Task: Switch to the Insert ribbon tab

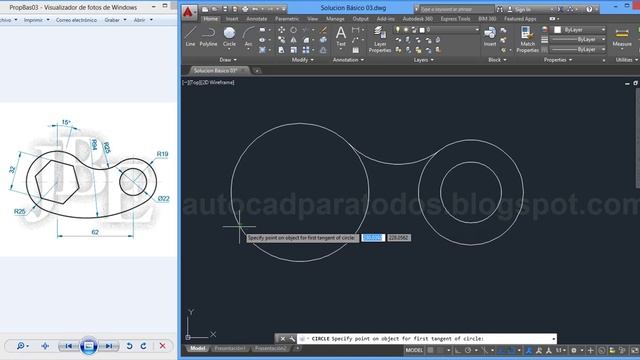Action: pos(232,19)
